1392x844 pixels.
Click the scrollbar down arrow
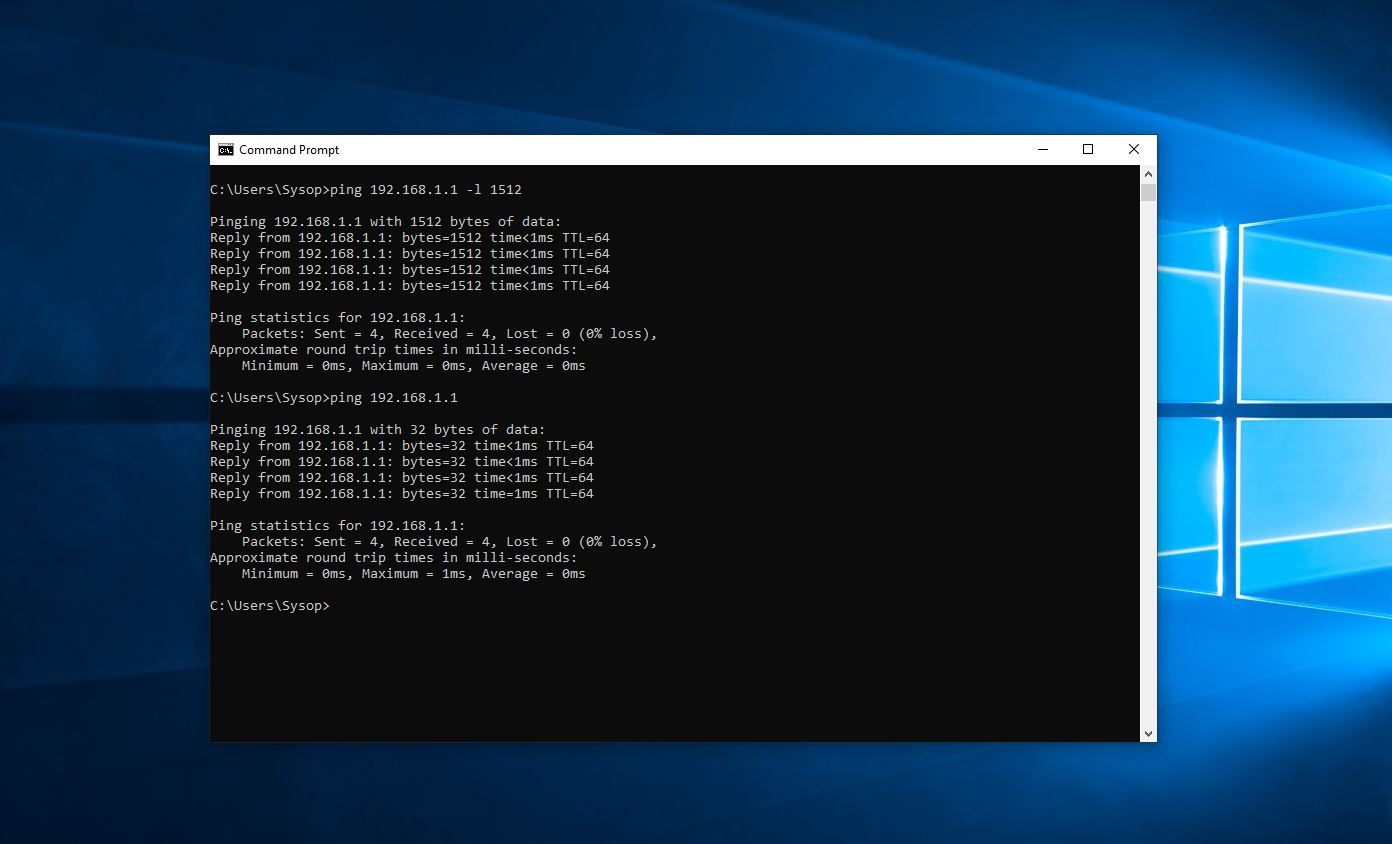tap(1148, 733)
